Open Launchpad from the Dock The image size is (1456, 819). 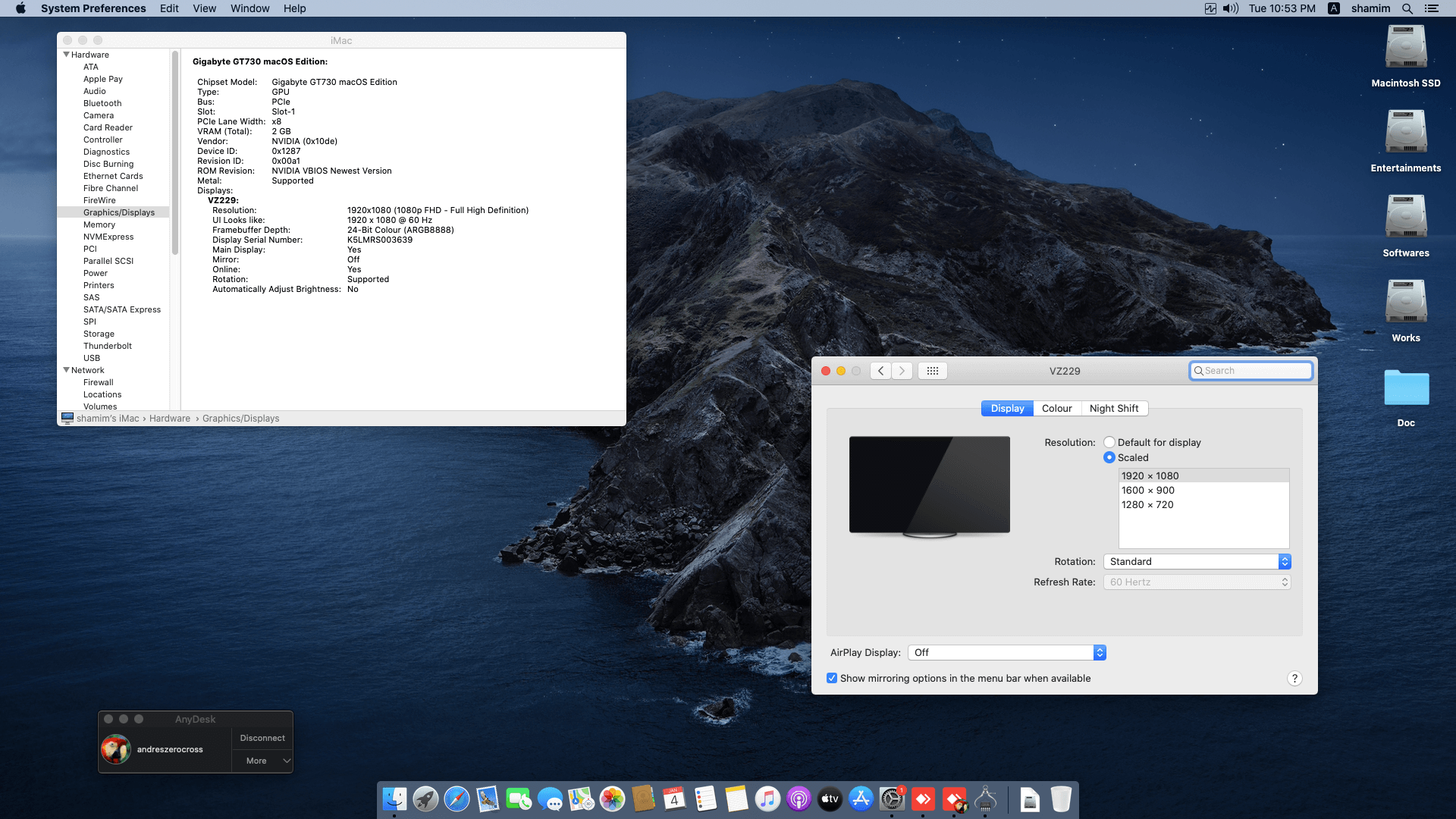(x=425, y=799)
